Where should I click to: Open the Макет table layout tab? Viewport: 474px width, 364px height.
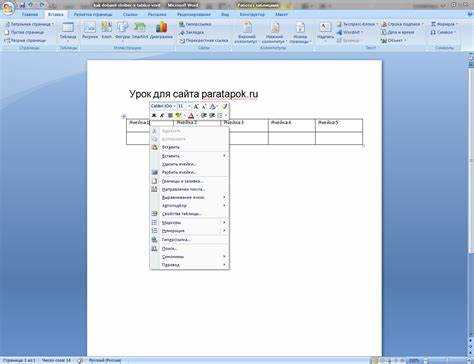pos(281,15)
